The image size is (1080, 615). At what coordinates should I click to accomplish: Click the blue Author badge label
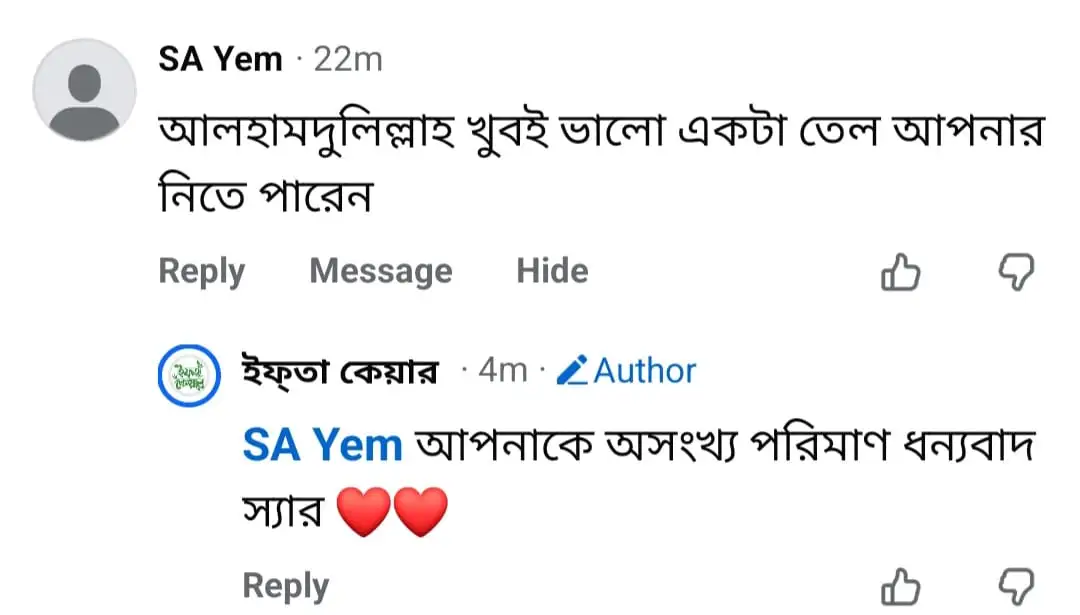644,371
